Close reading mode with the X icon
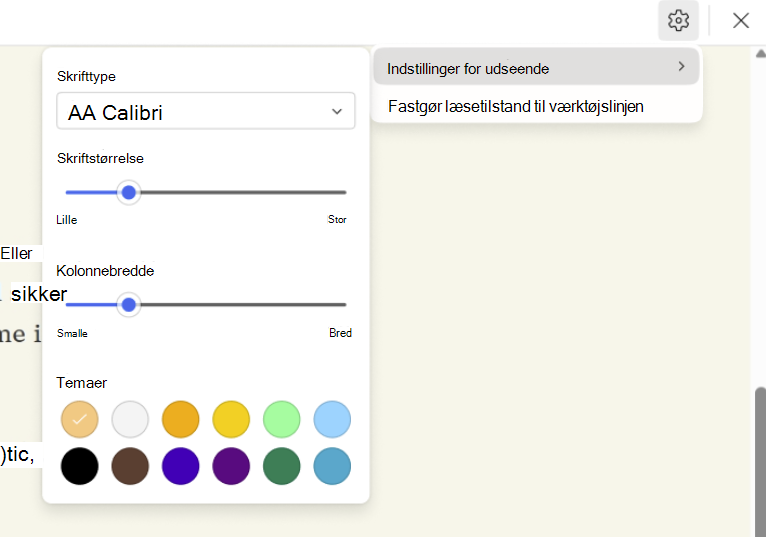 [741, 21]
